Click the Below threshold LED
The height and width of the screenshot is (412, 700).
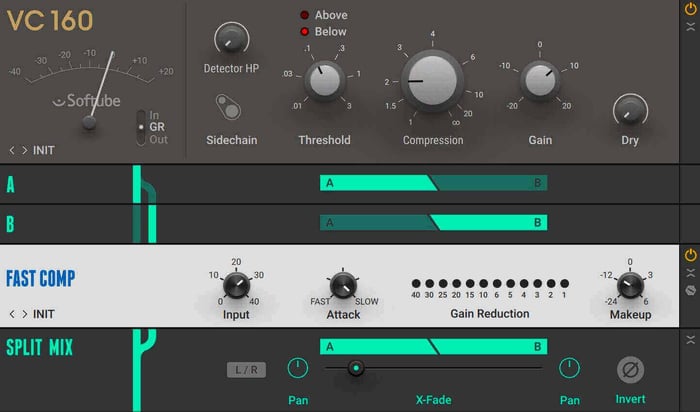pyautogui.click(x=304, y=32)
